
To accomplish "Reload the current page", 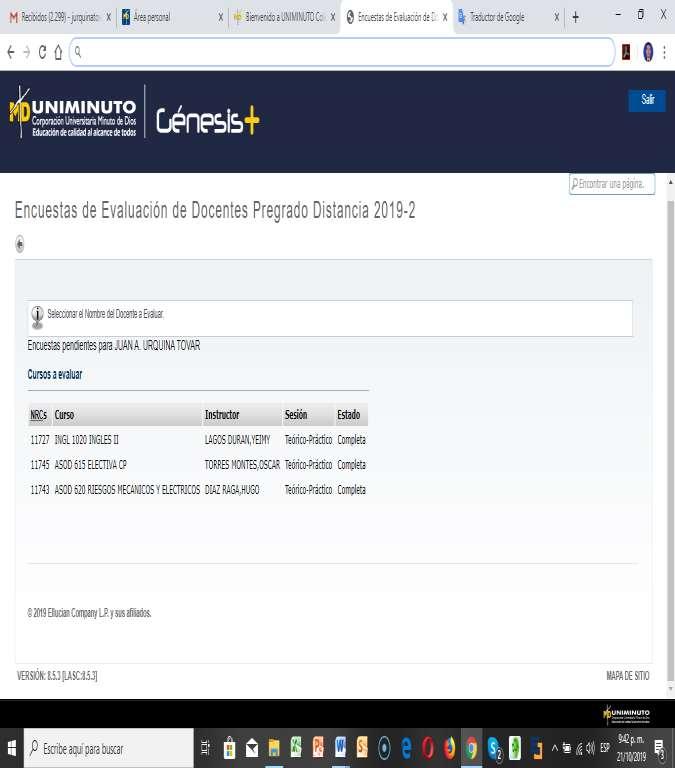I will click(43, 52).
